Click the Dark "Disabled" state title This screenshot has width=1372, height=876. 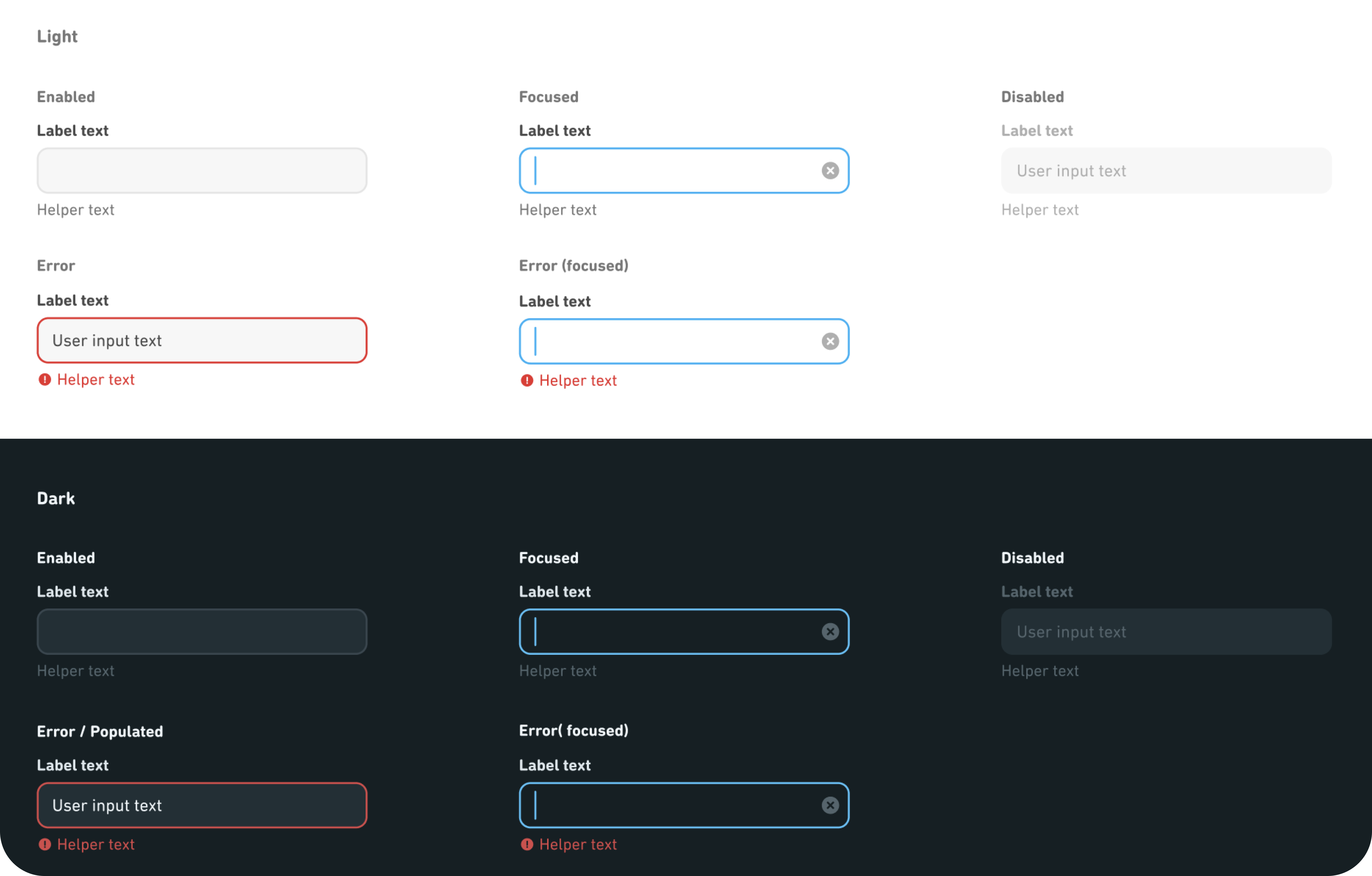pos(1032,557)
